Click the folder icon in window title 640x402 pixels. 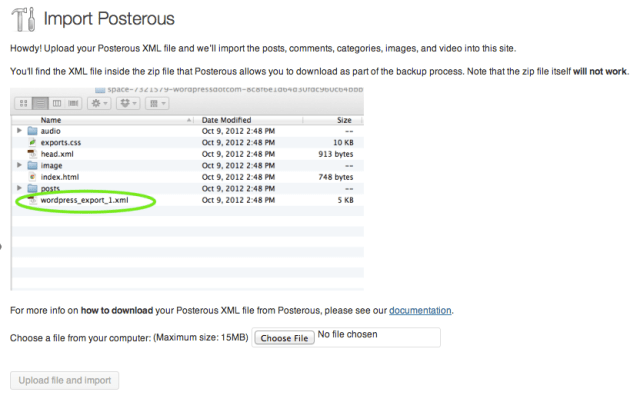click(100, 89)
